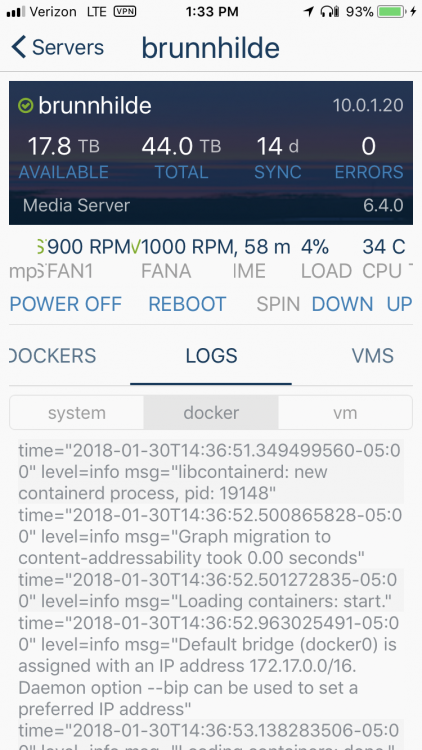Viewport: 422px width, 750px height.
Task: Tap the Loading containers: start log entry
Action: pos(211,590)
